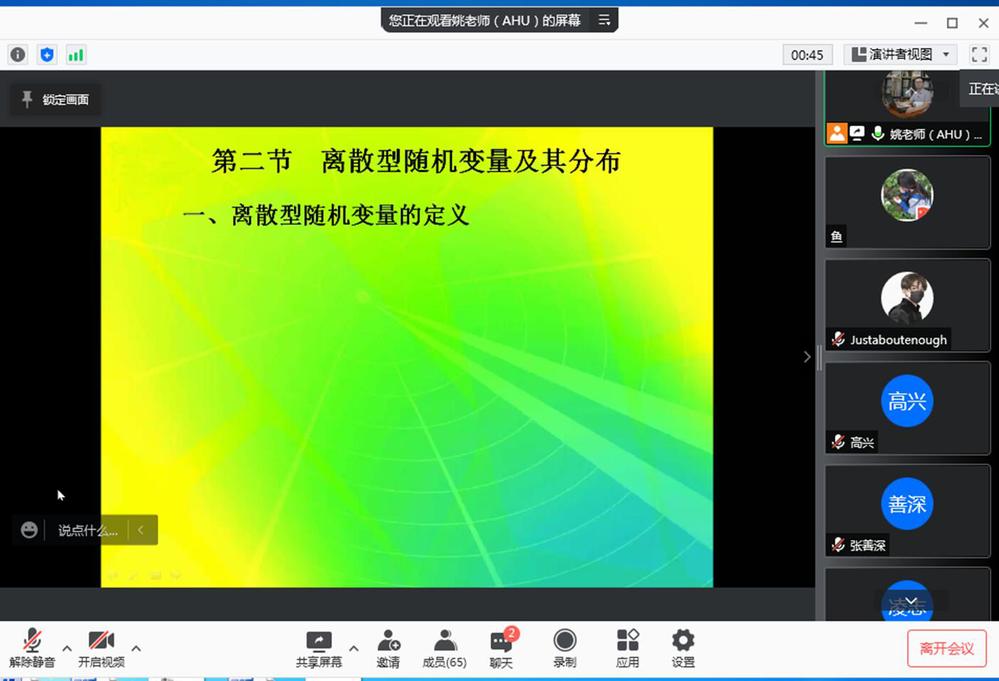The width and height of the screenshot is (999, 681).
Task: Click the blue security shield icon
Action: [x=46, y=55]
